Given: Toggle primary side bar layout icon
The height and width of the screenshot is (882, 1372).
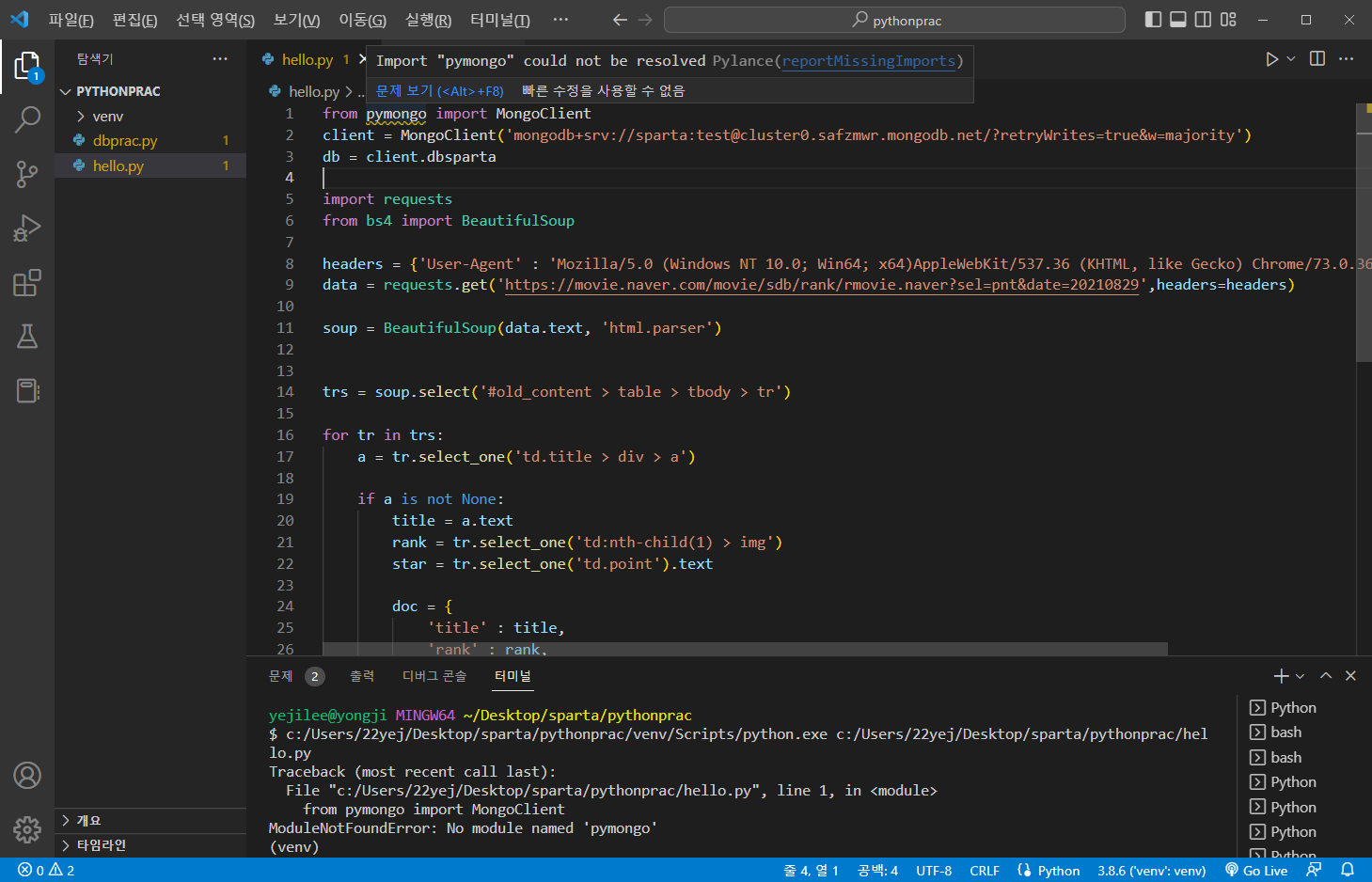Looking at the screenshot, I should [x=1153, y=20].
